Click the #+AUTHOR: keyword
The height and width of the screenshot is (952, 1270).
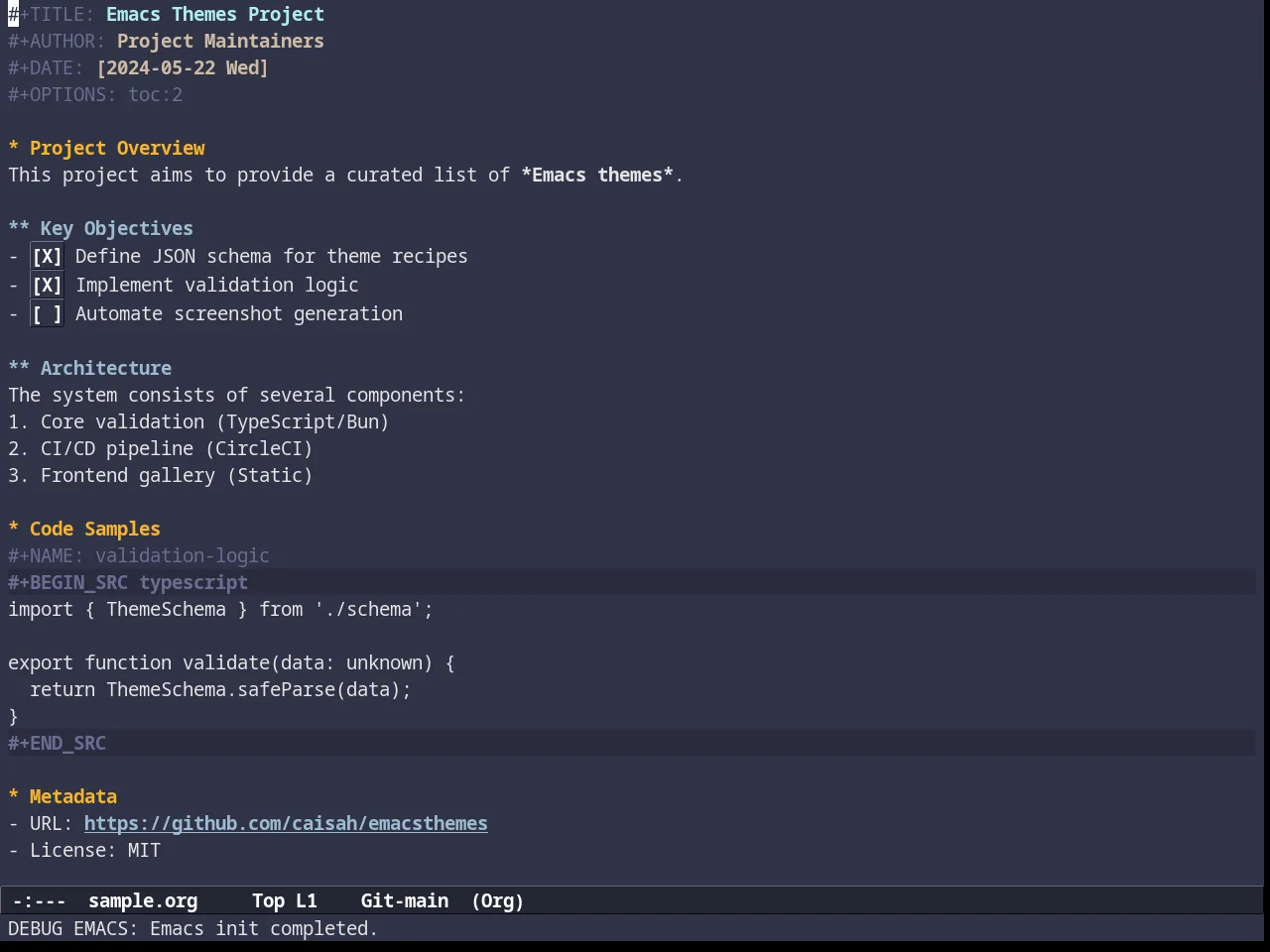(x=57, y=41)
